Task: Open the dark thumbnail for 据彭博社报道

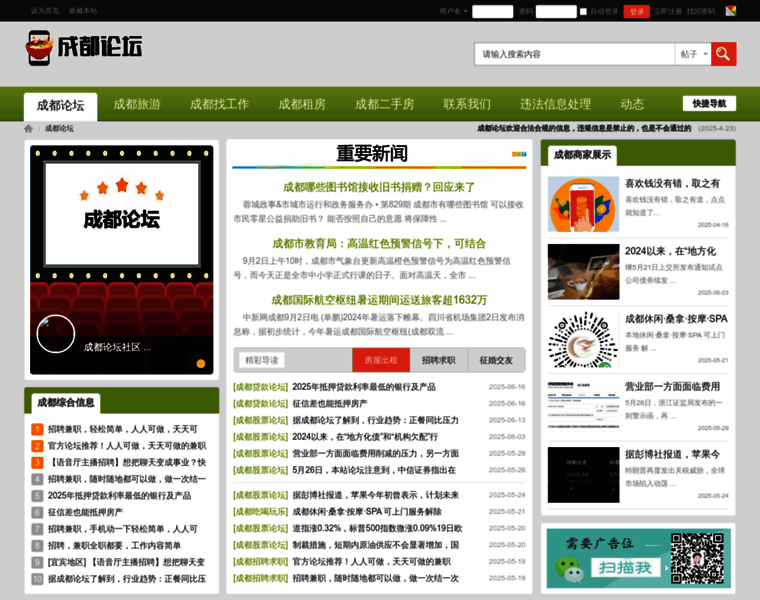Action: click(x=584, y=475)
